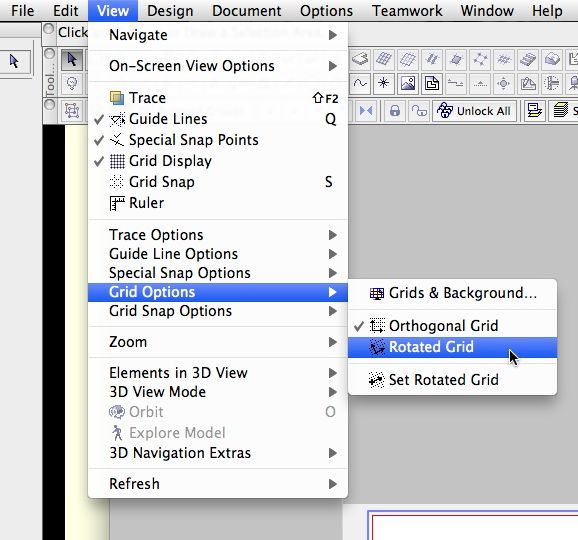The height and width of the screenshot is (540, 578).
Task: Expand the 3D View Mode submenu
Action: pyautogui.click(x=218, y=392)
